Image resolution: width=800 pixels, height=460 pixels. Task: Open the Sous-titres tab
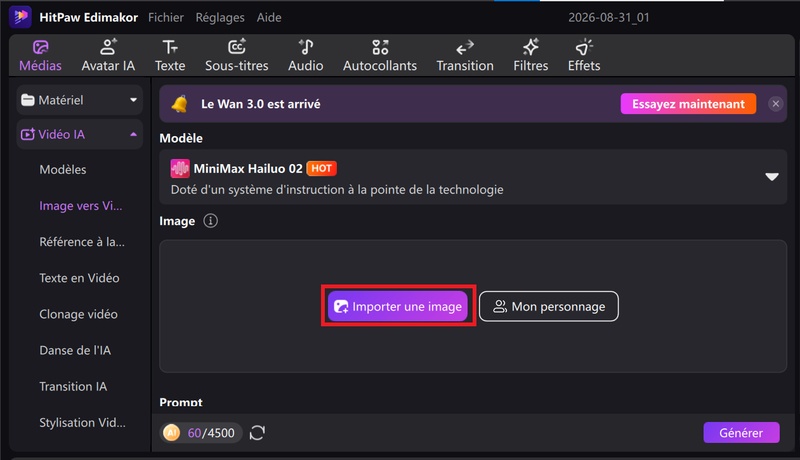237,56
